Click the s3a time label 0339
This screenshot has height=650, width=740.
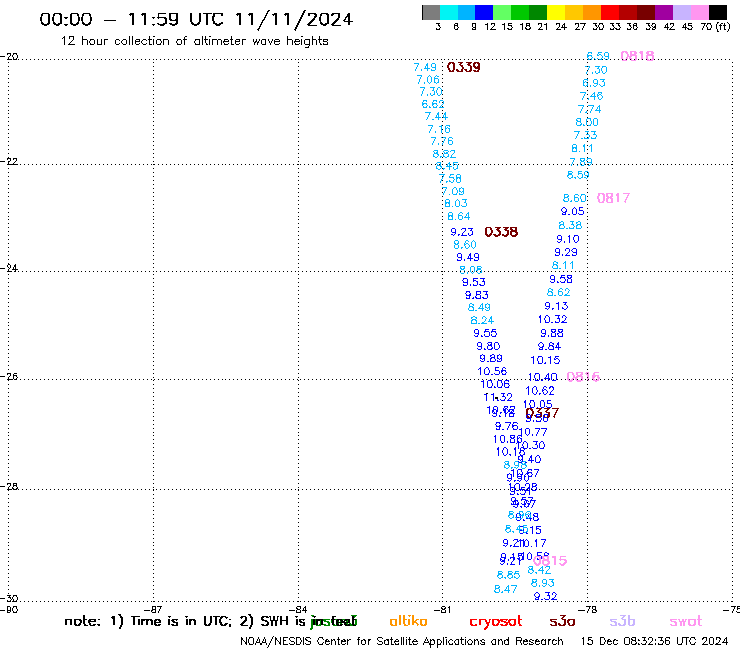[463, 68]
